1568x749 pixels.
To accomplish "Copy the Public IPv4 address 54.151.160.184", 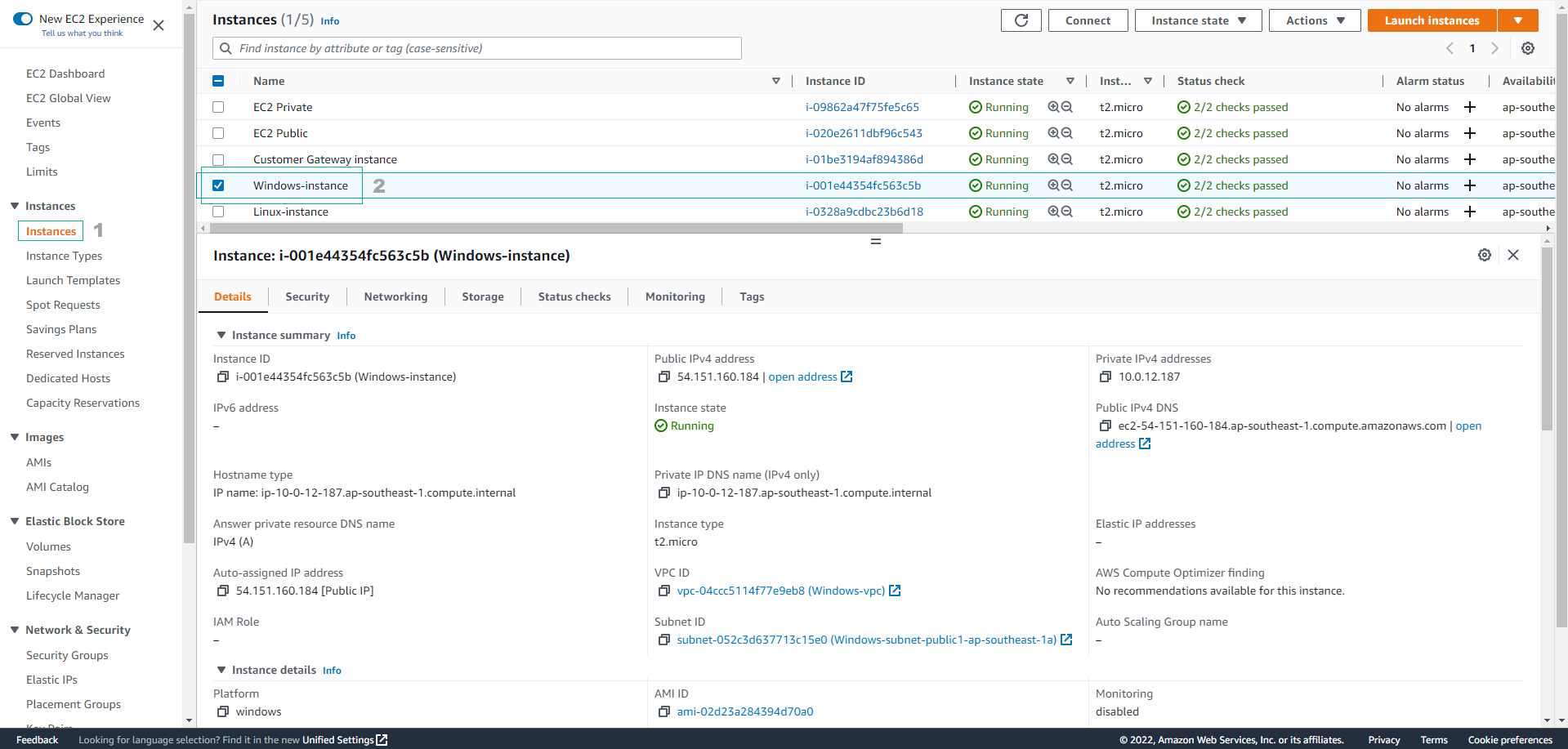I will pyautogui.click(x=663, y=377).
